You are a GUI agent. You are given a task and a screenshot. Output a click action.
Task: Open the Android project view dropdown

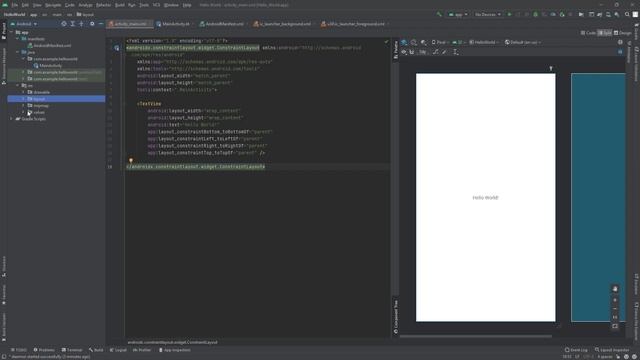tap(24, 24)
